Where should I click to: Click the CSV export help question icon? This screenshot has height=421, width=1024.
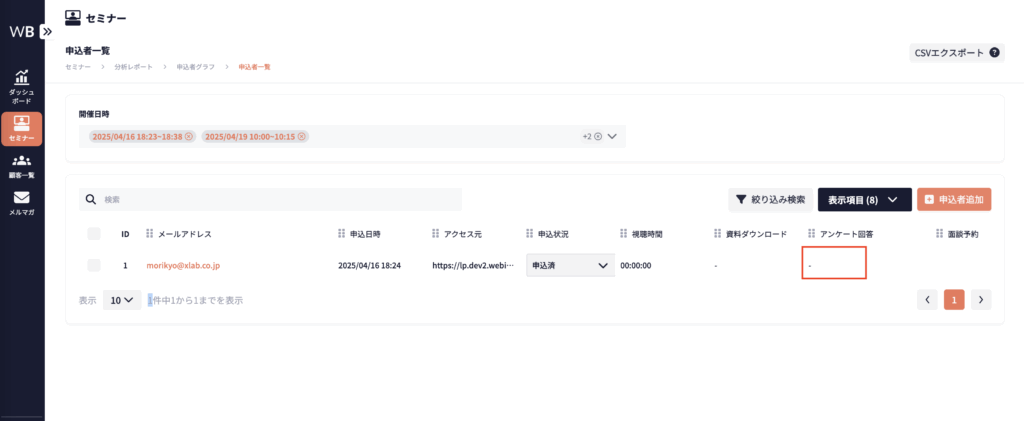click(995, 52)
